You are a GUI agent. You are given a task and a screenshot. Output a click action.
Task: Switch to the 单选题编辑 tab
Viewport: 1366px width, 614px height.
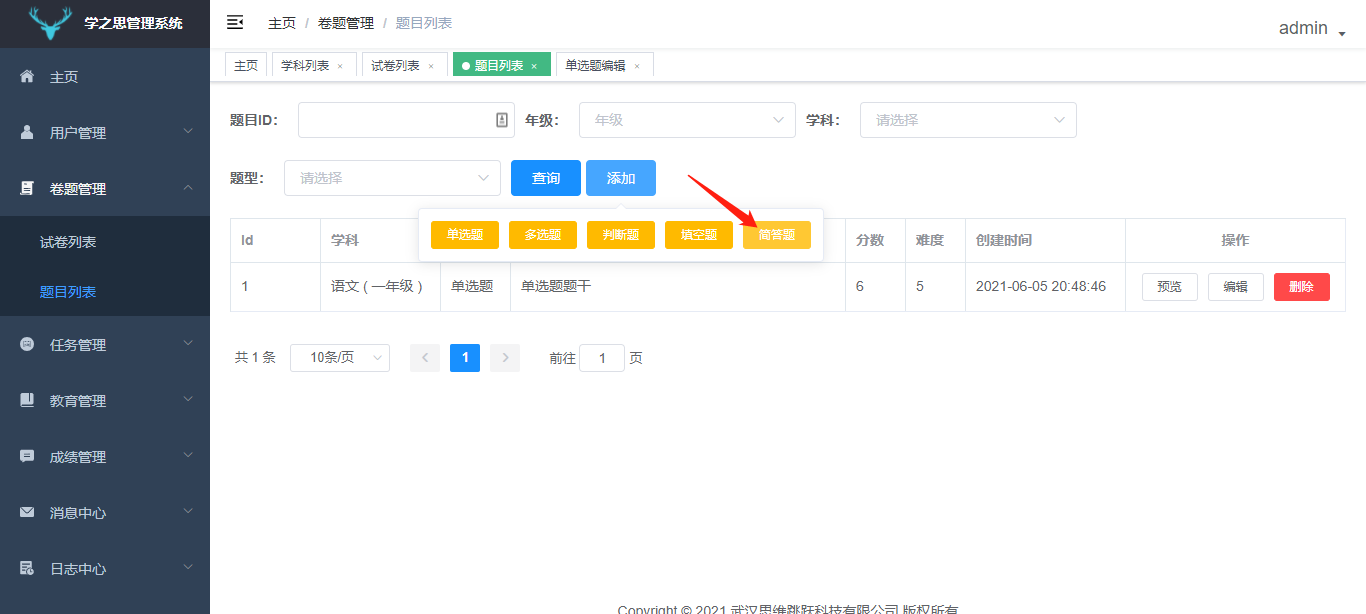pyautogui.click(x=598, y=63)
